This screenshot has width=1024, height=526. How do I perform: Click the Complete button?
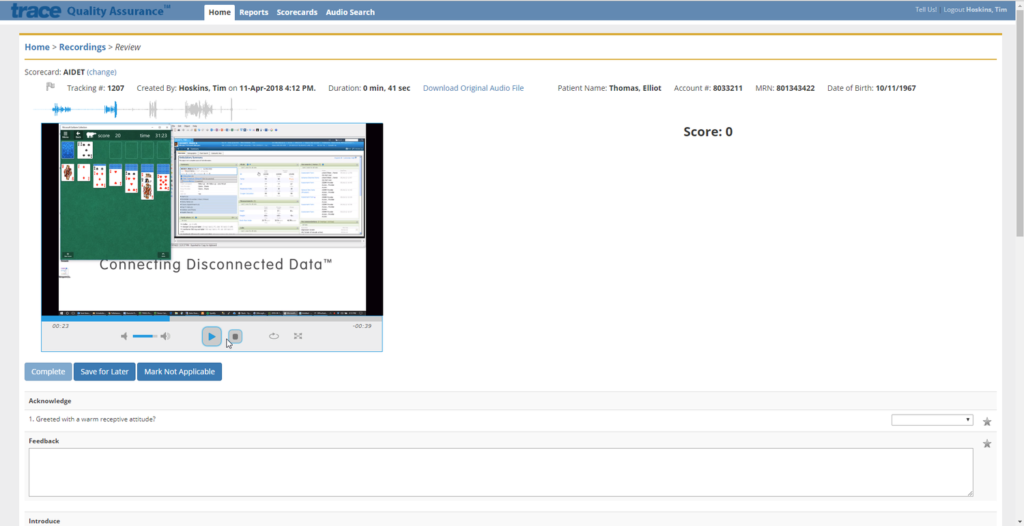pyautogui.click(x=48, y=372)
